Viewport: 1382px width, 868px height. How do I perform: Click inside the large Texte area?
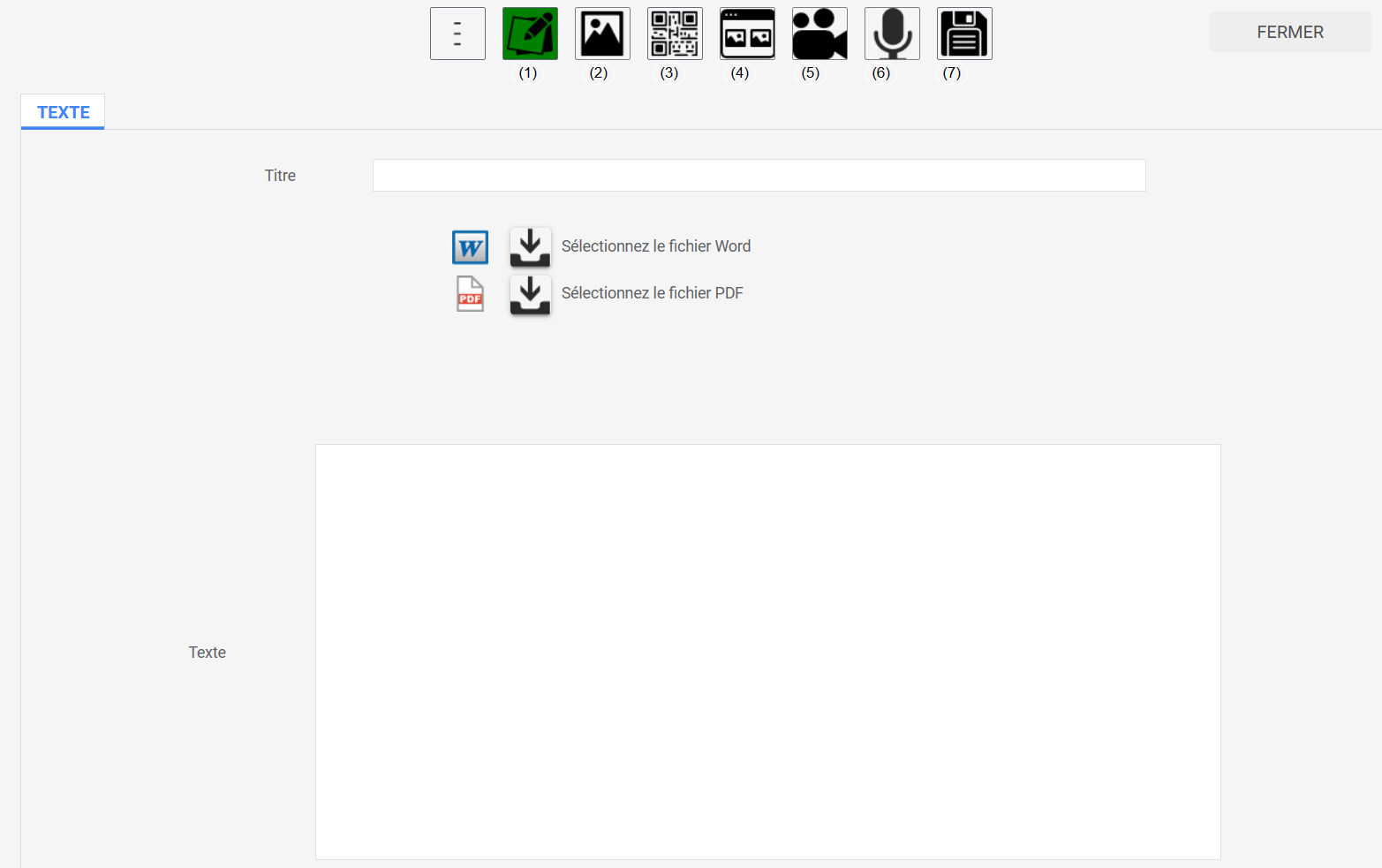tap(767, 652)
